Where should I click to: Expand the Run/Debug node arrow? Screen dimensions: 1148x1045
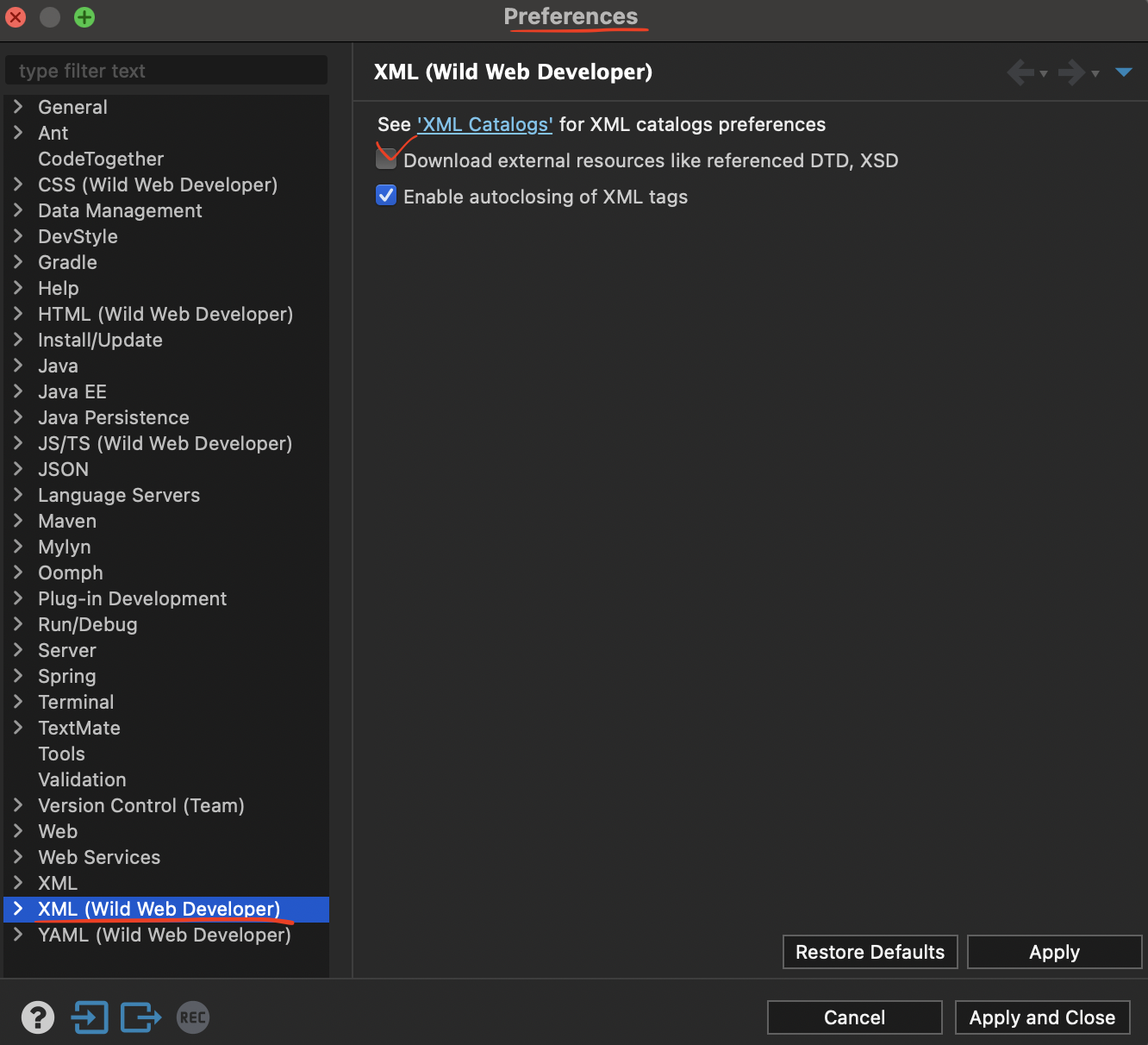18,624
